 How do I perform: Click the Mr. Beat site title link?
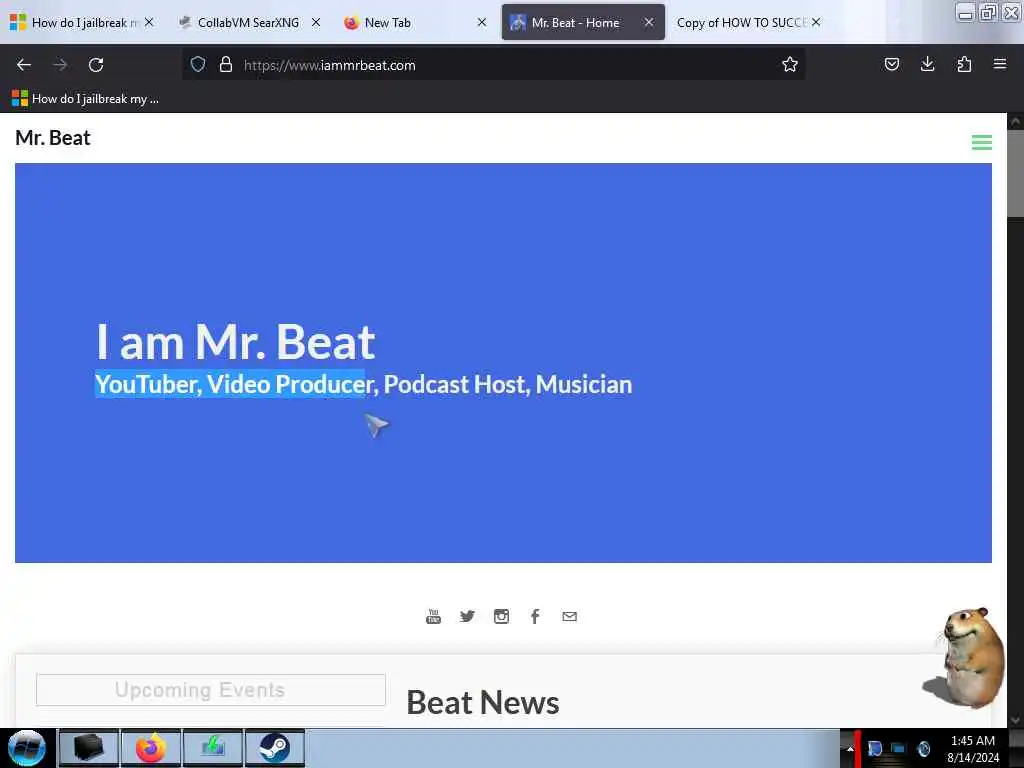[x=53, y=138]
